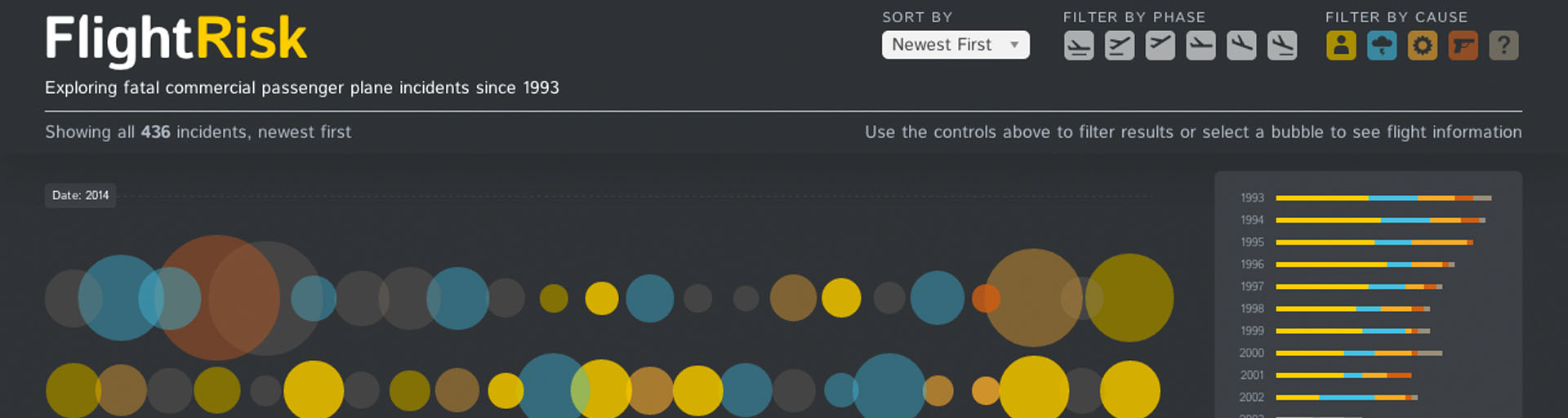Screen dimensions: 1568x418
Task: Toggle the human error cause filter
Action: pos(1341,46)
